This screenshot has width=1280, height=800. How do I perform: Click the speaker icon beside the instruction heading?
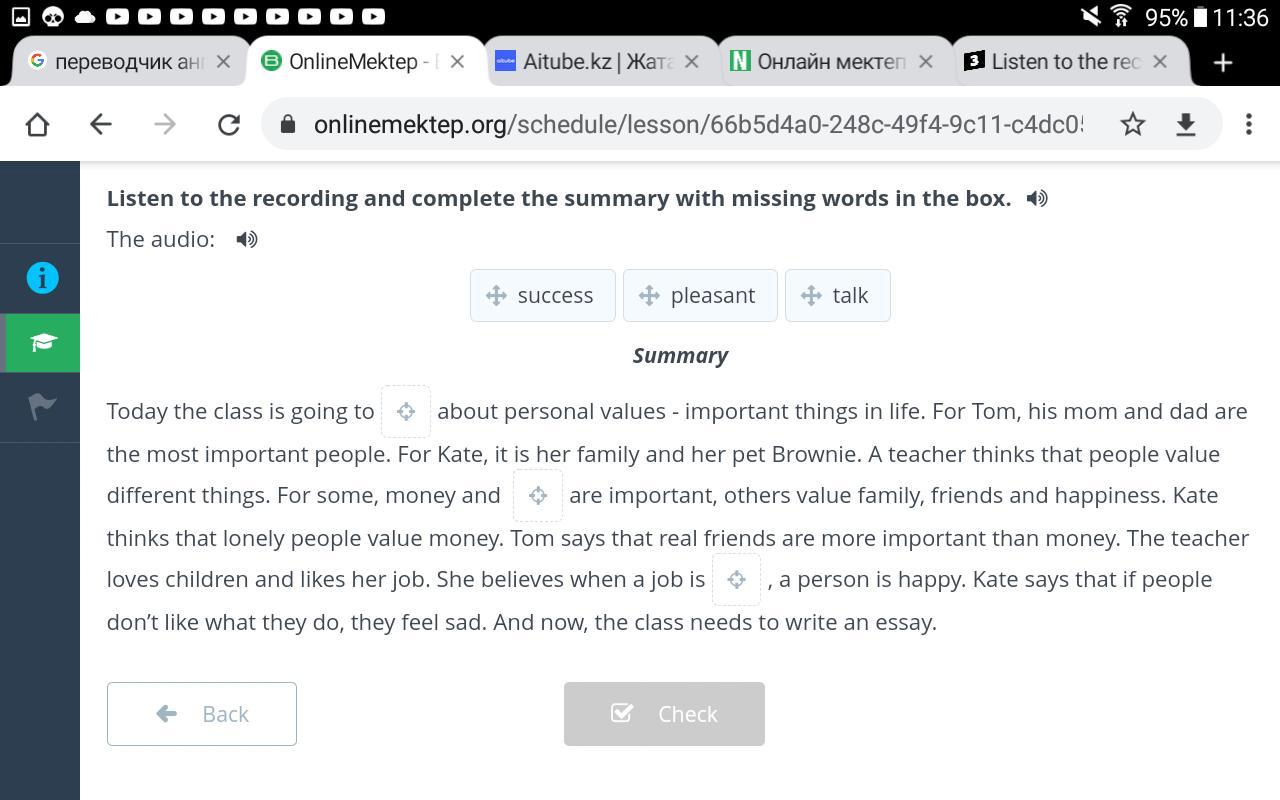(1037, 198)
